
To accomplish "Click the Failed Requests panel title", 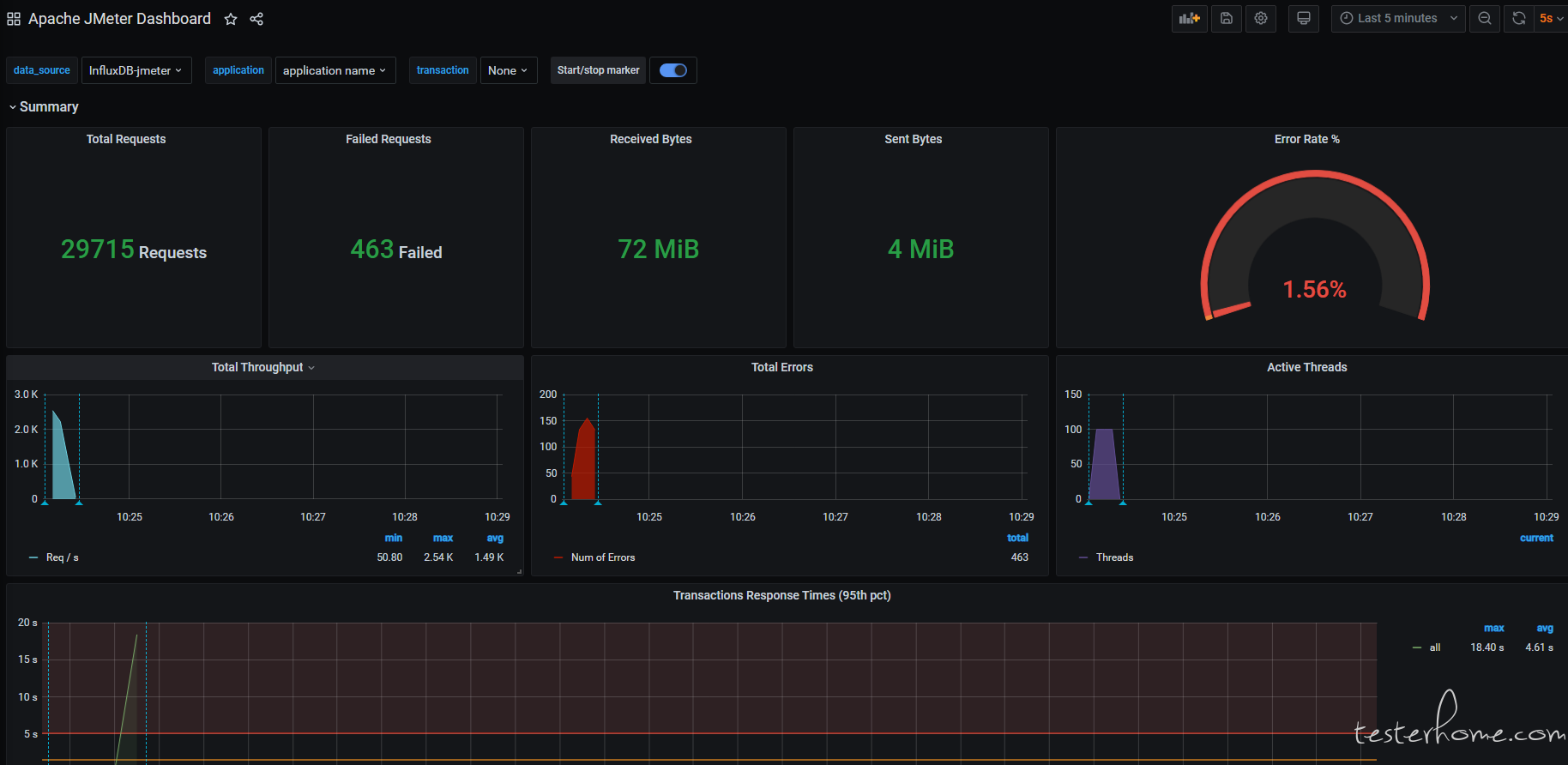I will [x=389, y=139].
